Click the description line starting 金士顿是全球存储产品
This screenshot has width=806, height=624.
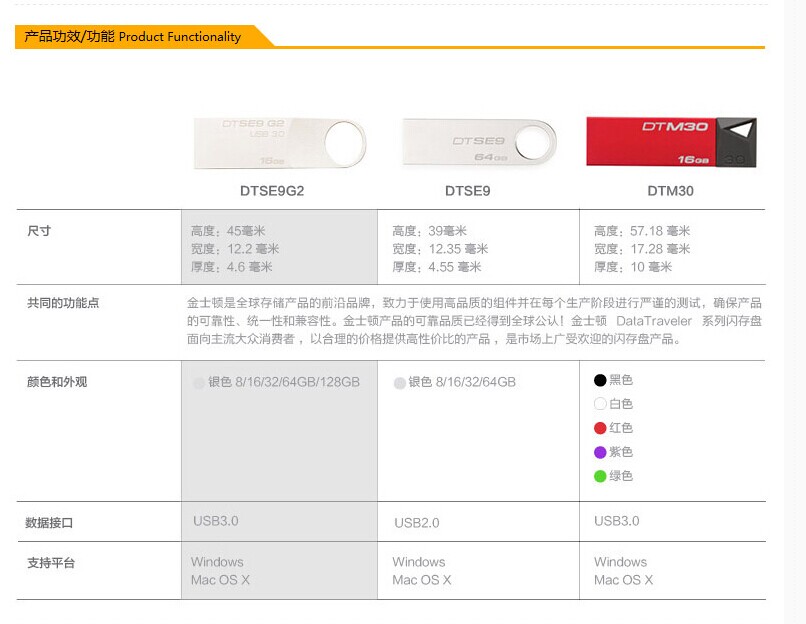(474, 303)
